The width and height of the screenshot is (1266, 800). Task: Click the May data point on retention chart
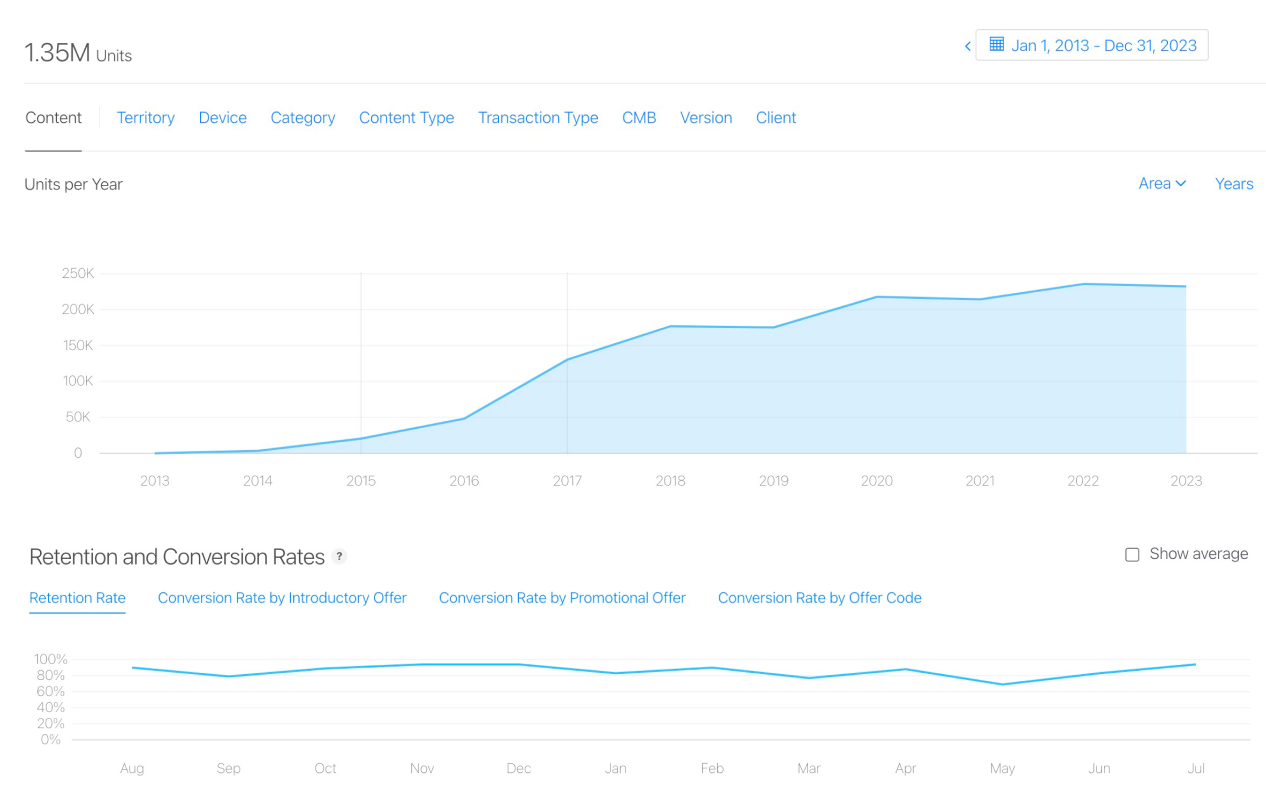click(1002, 684)
